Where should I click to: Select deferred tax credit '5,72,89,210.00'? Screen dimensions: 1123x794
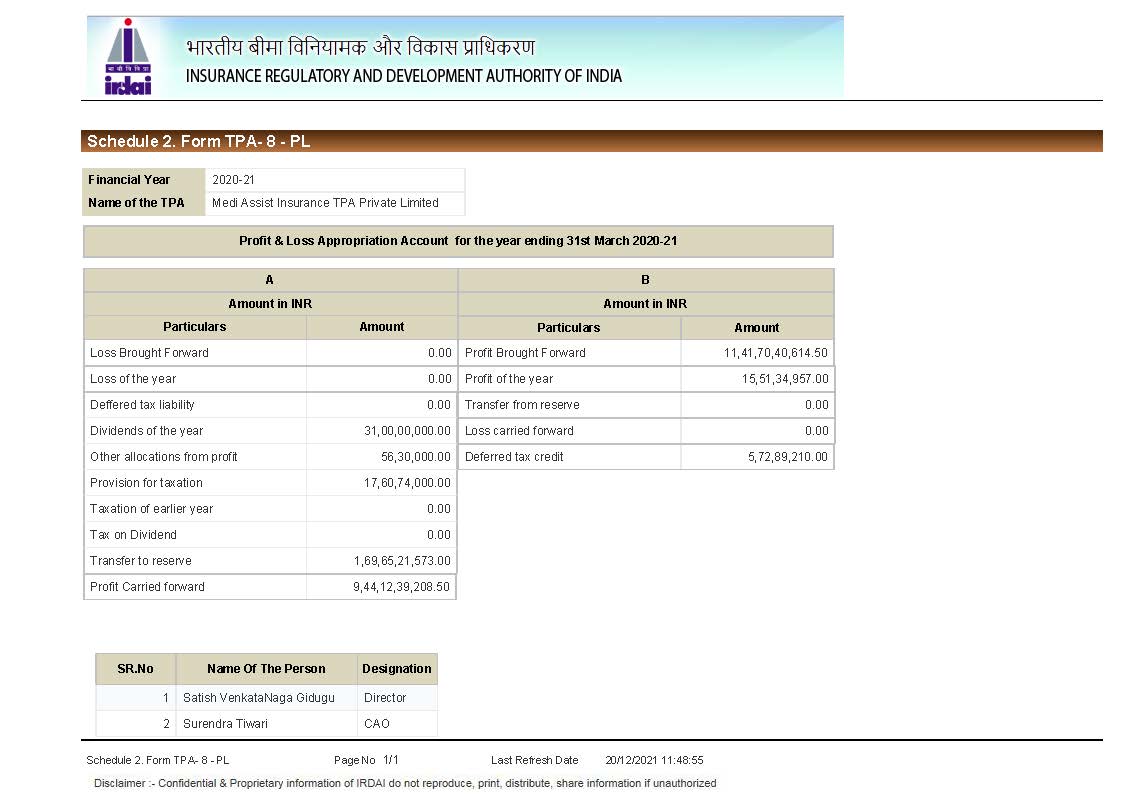788,457
